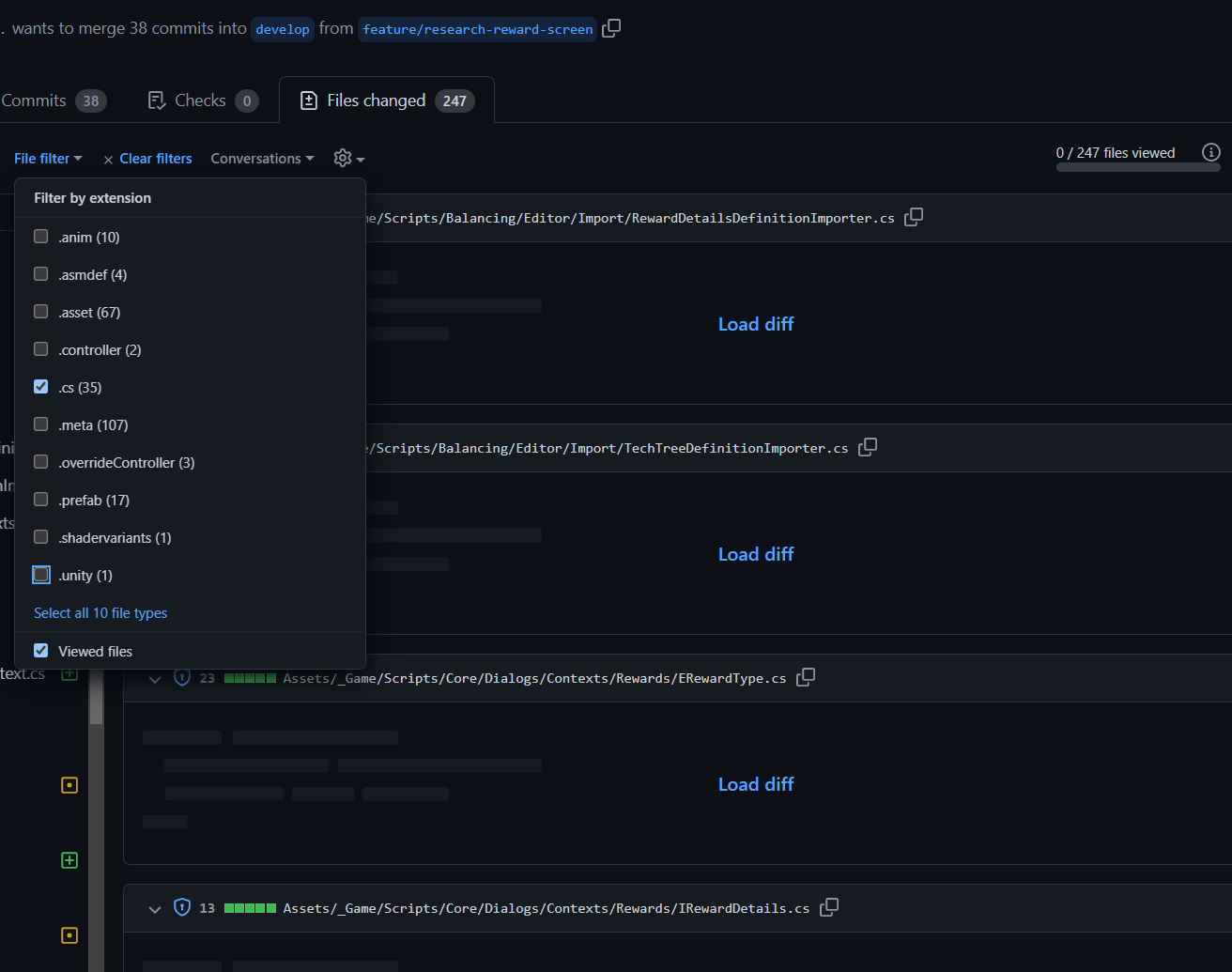Copy path of RewardDetailsDefinitionImporter.cs

914,217
